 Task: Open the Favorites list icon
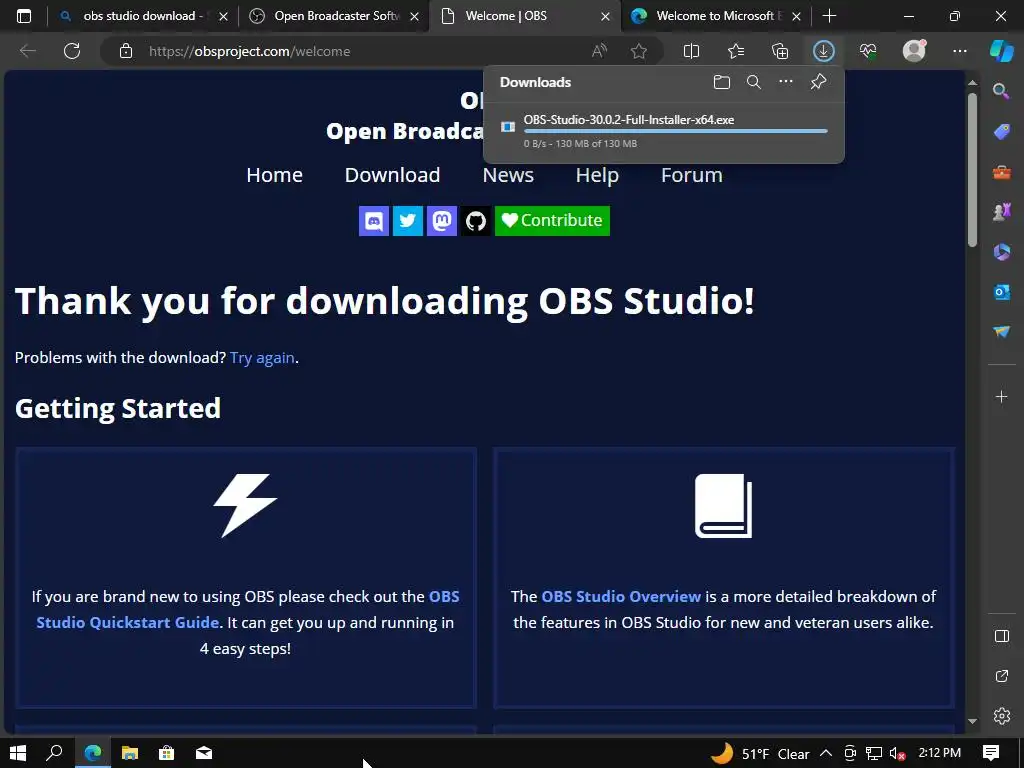(x=735, y=51)
